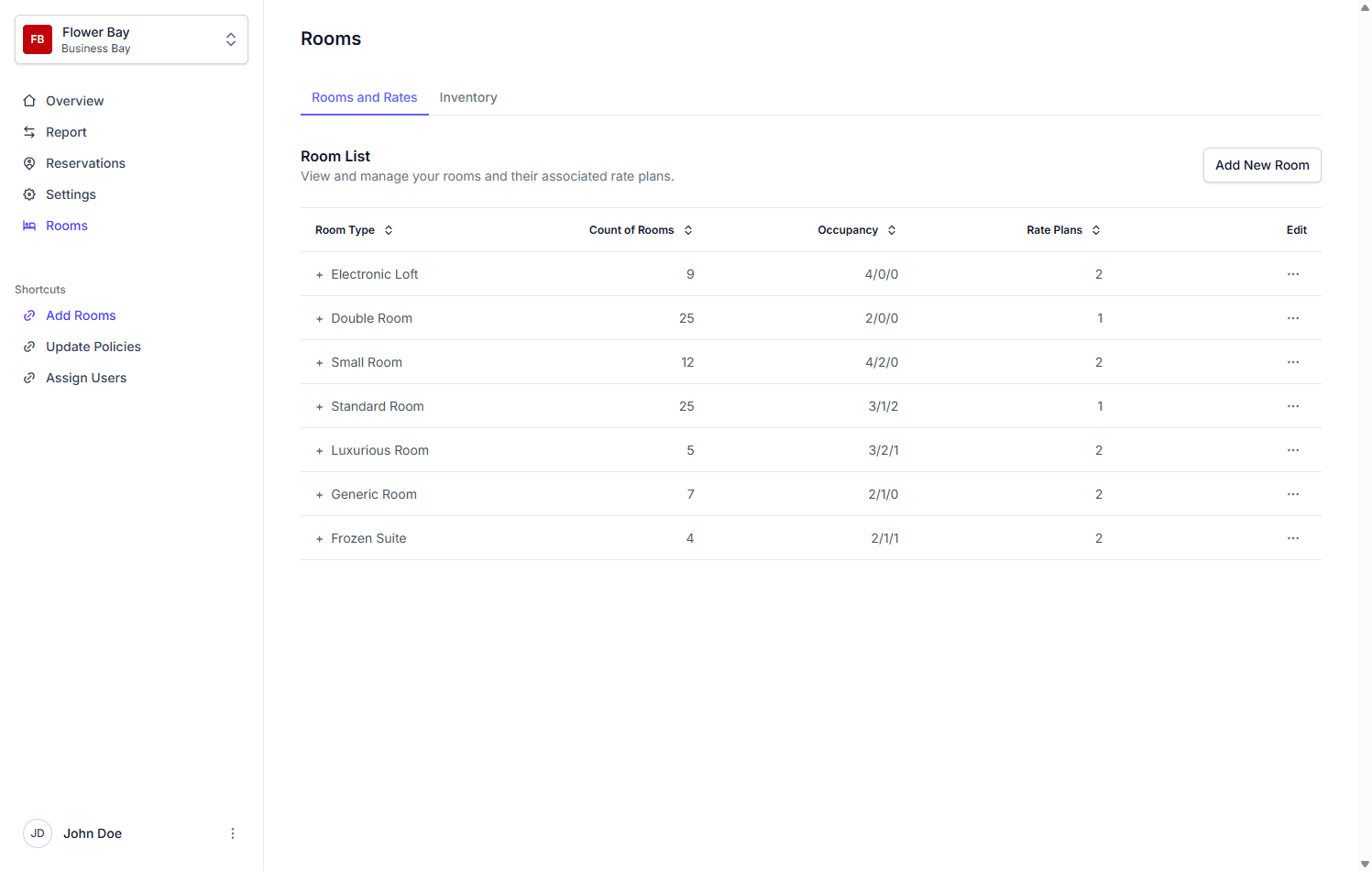Viewport: 1372px width, 871px height.
Task: Expand the Double Room row
Action: click(319, 319)
